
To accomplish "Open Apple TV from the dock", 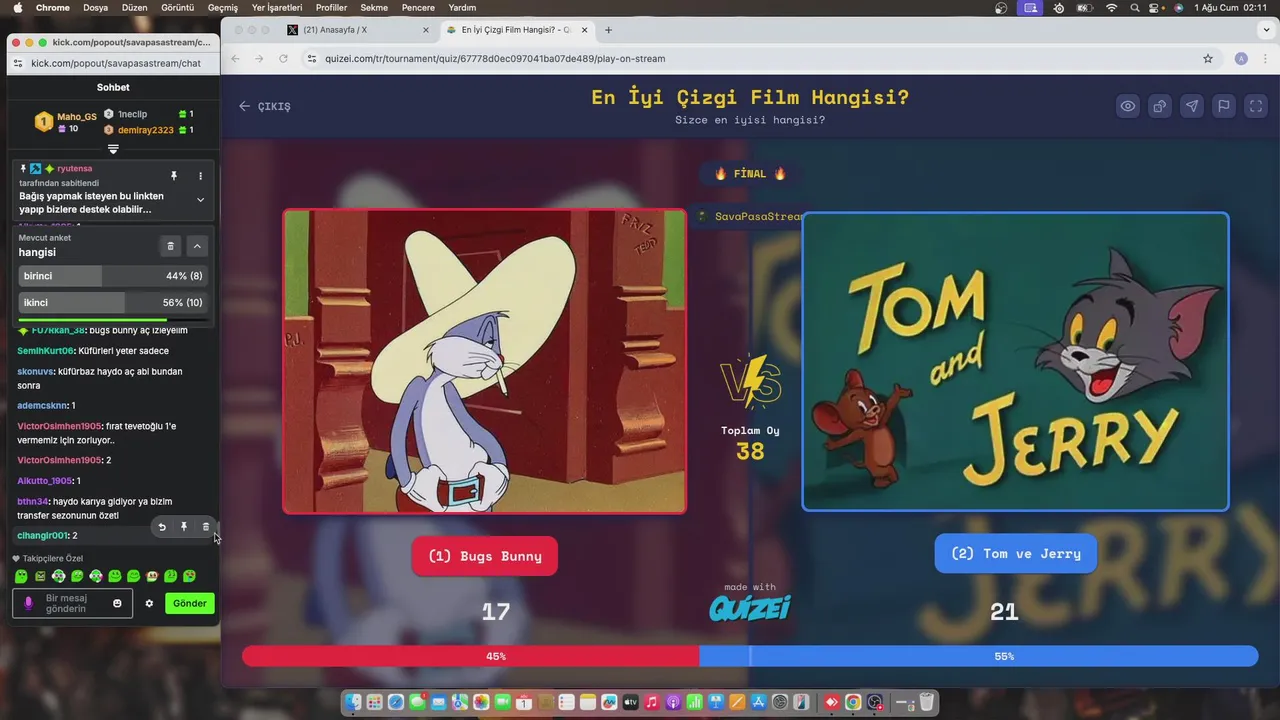I will point(630,702).
